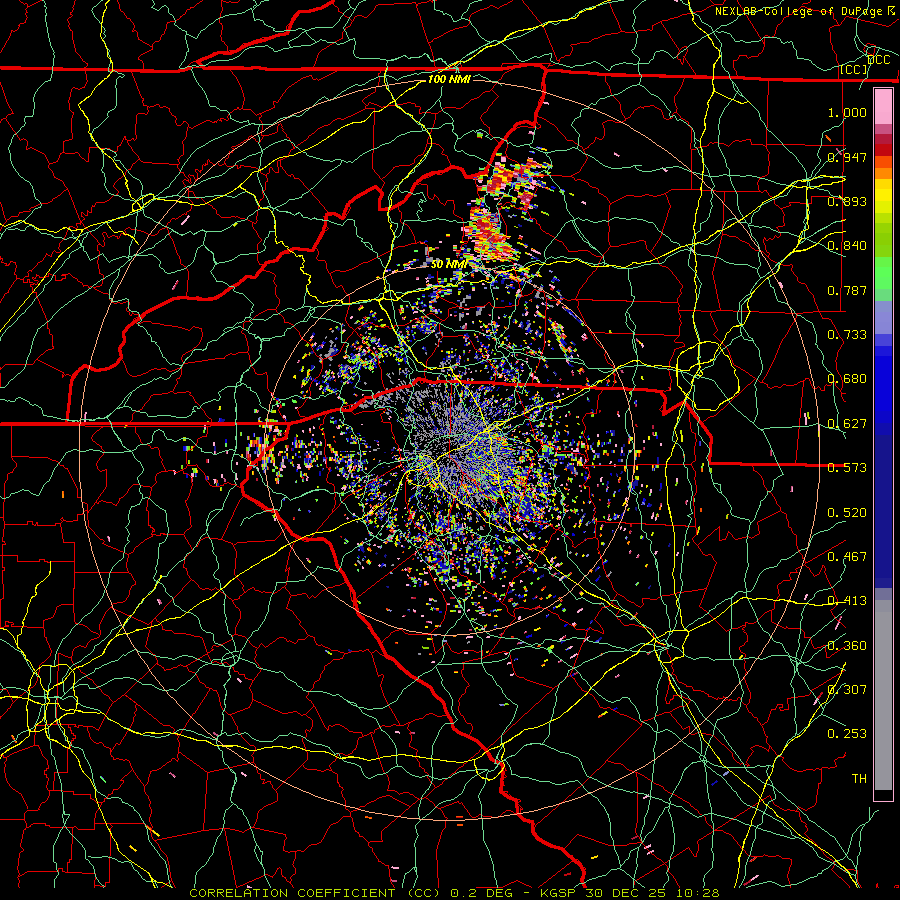This screenshot has width=900, height=900.
Task: Click the 0.573 scale value
Action: [847, 468]
